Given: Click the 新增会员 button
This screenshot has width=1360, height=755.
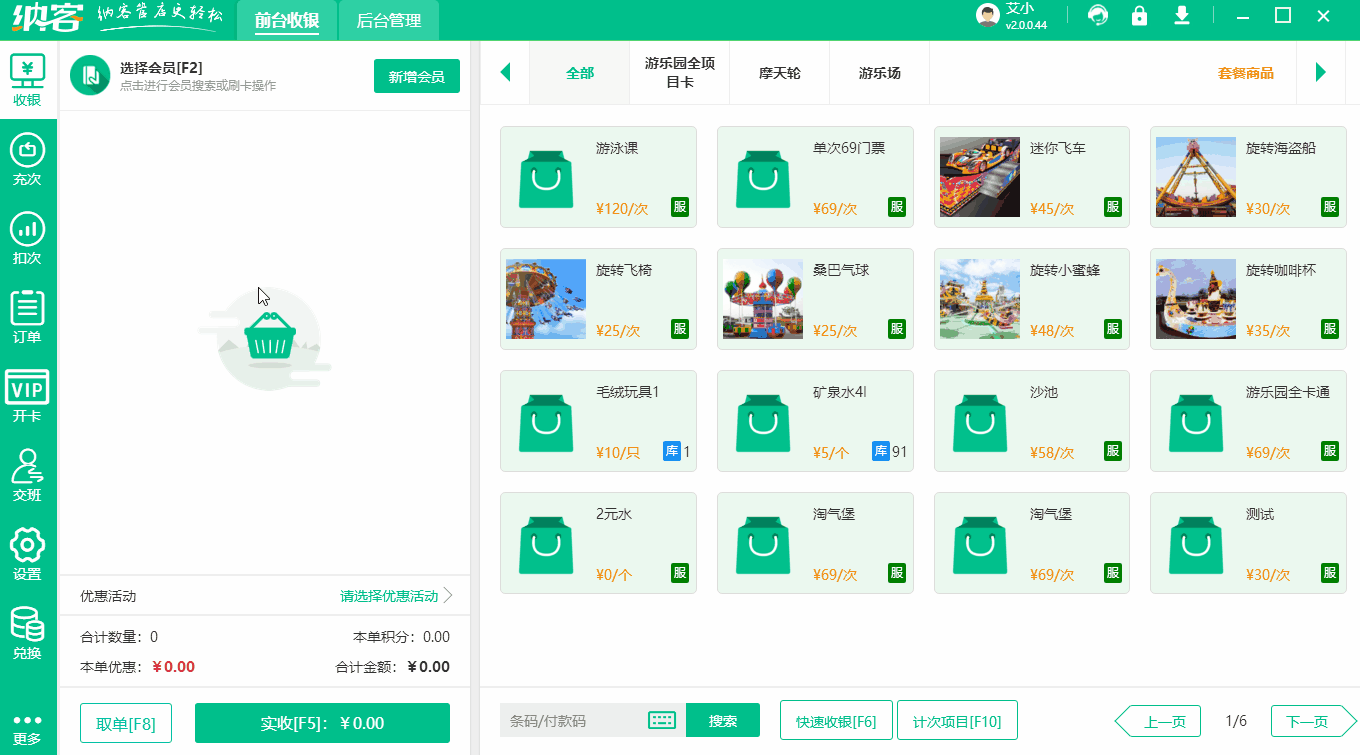Looking at the screenshot, I should click(417, 75).
